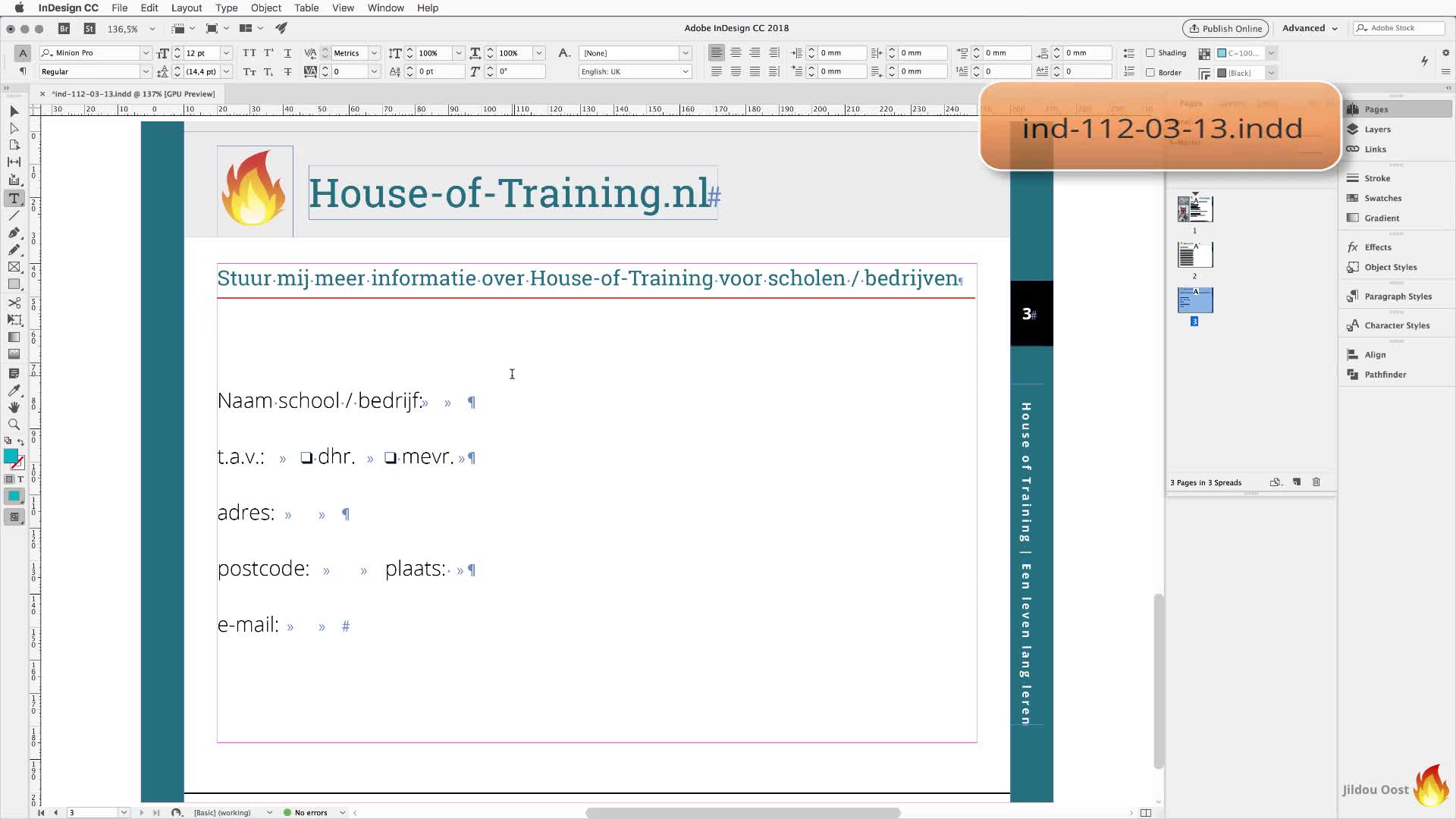Select the Type tool

pos(14,198)
